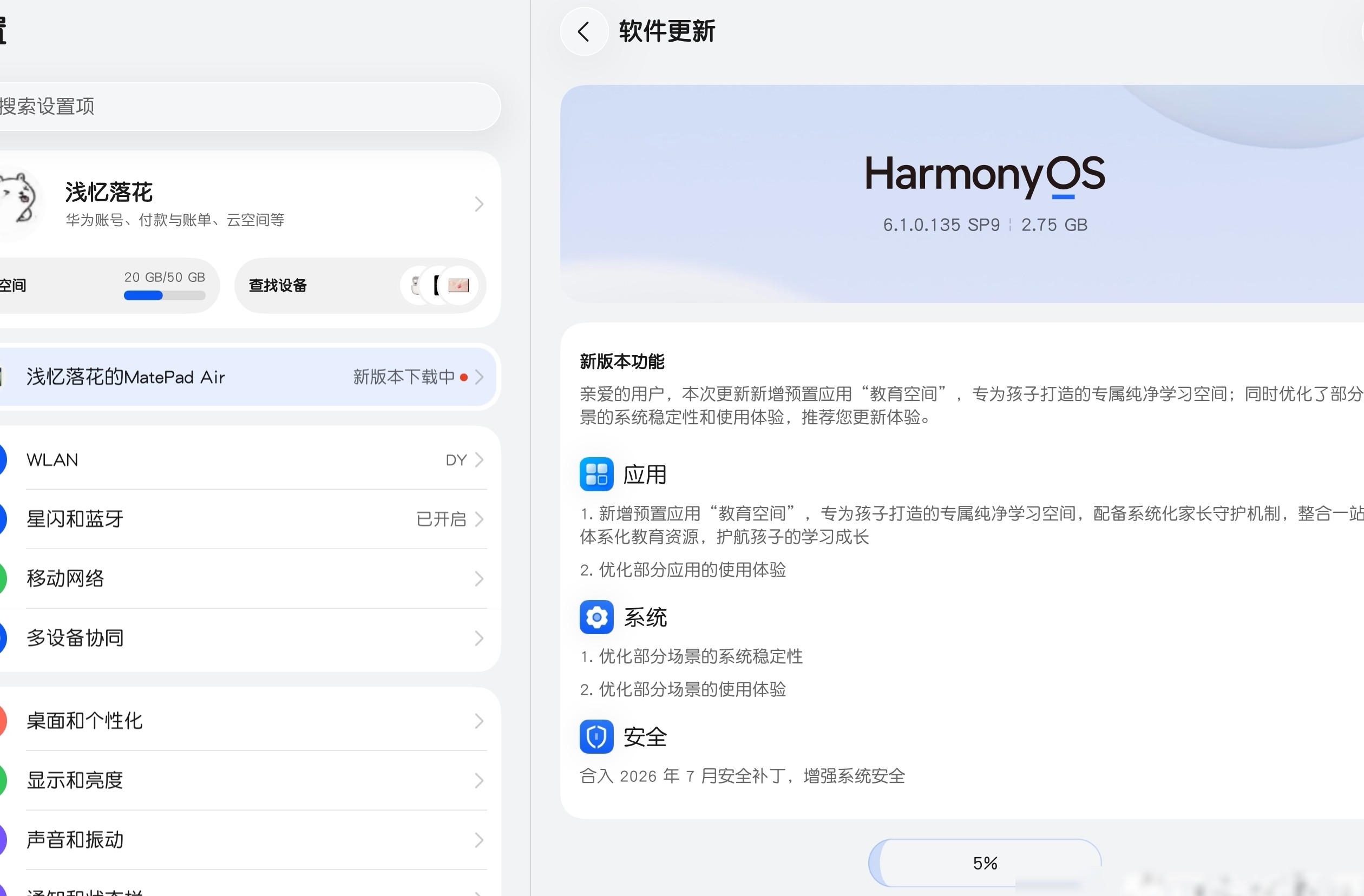Select 星闪和蓝牙 settings

[x=75, y=519]
